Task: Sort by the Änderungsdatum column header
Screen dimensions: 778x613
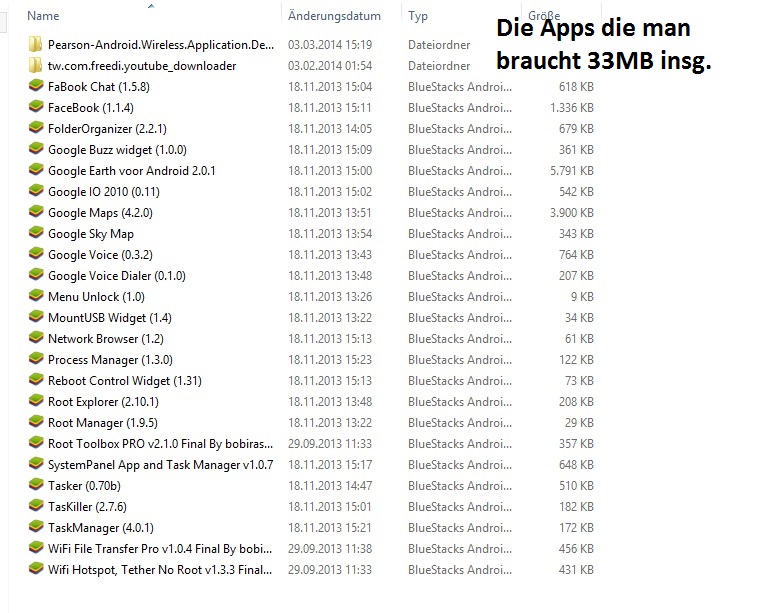Action: (x=334, y=16)
